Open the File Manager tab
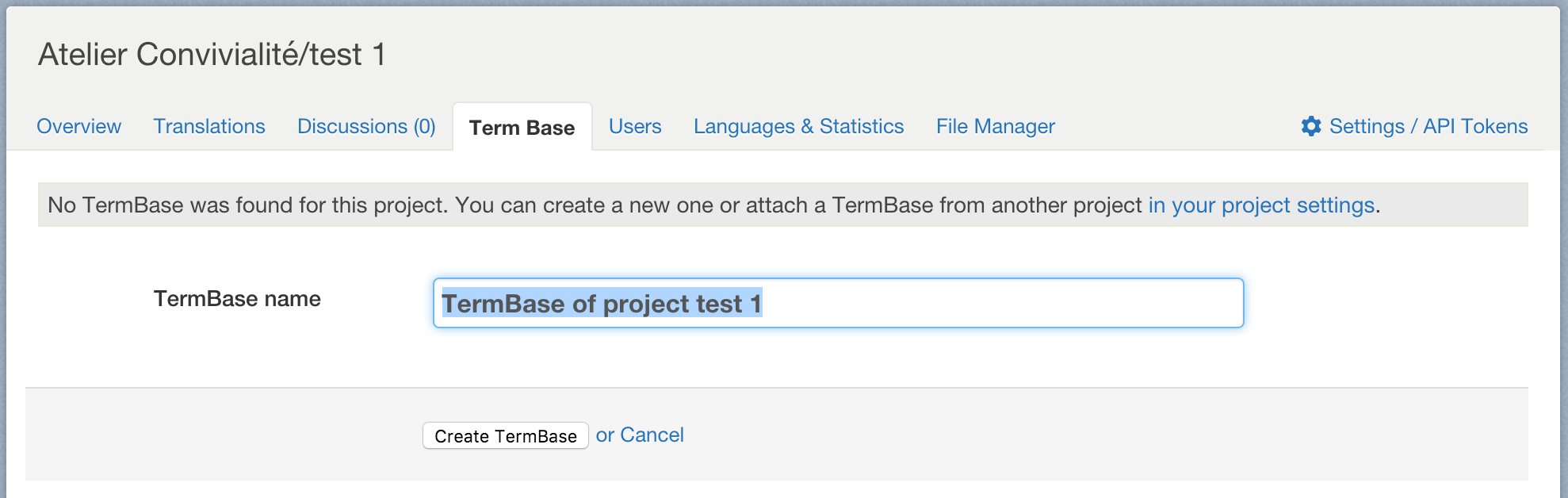 click(995, 126)
